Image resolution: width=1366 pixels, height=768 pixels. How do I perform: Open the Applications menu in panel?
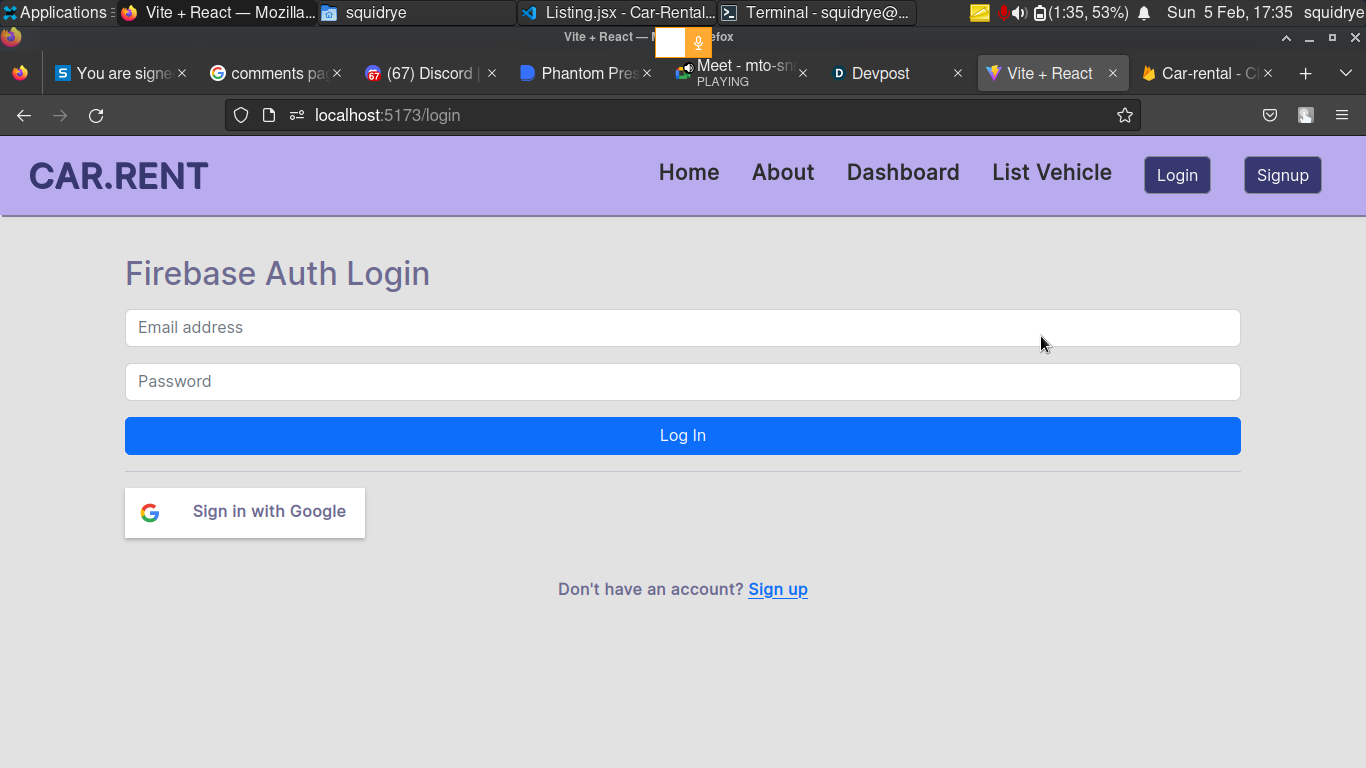pos(57,13)
